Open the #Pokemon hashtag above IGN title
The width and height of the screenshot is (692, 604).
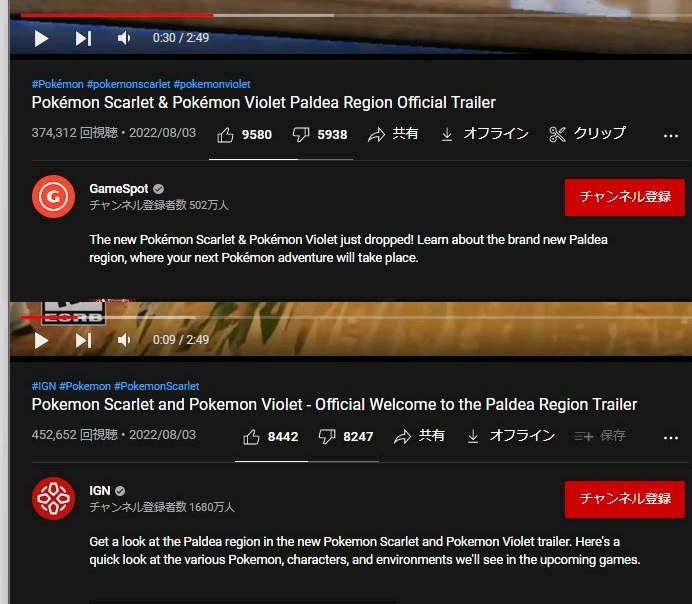[x=85, y=386]
